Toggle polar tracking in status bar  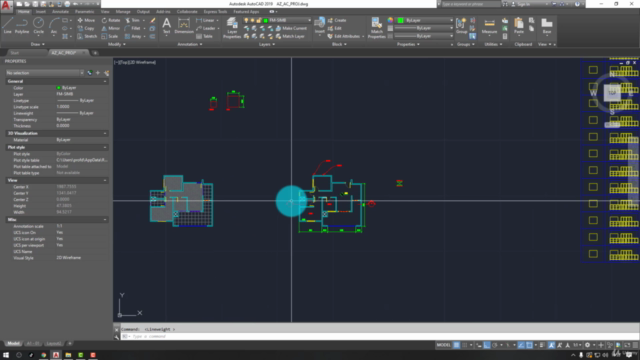click(x=495, y=345)
